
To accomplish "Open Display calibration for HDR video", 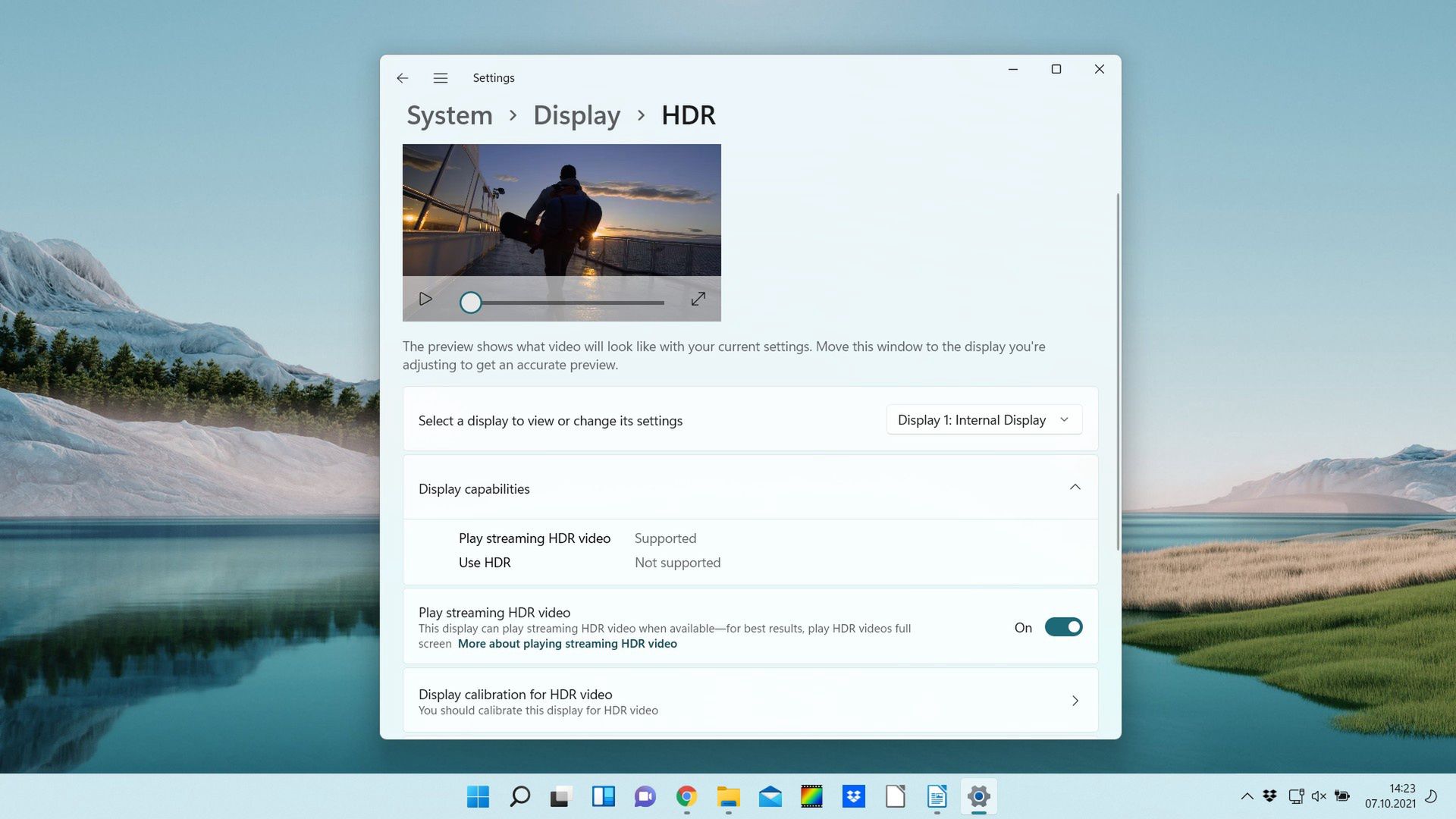I will [751, 701].
